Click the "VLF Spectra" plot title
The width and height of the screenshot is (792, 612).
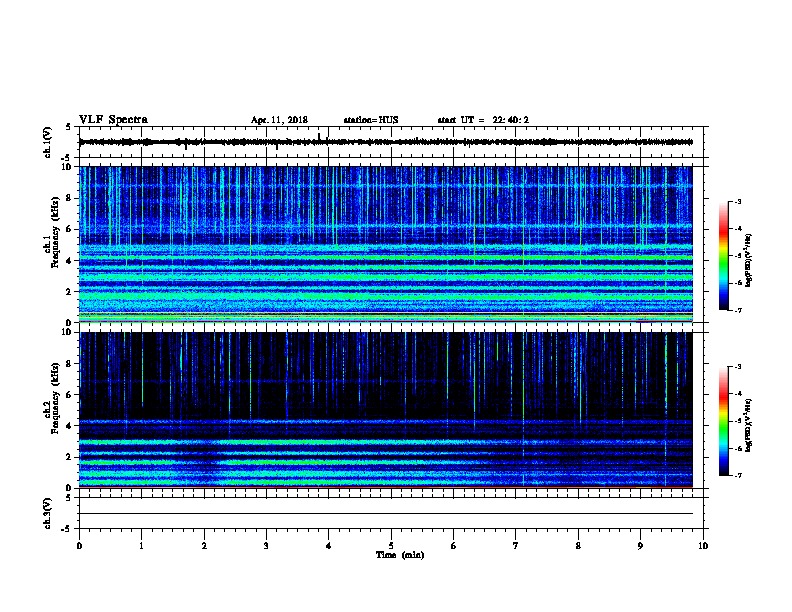click(113, 120)
